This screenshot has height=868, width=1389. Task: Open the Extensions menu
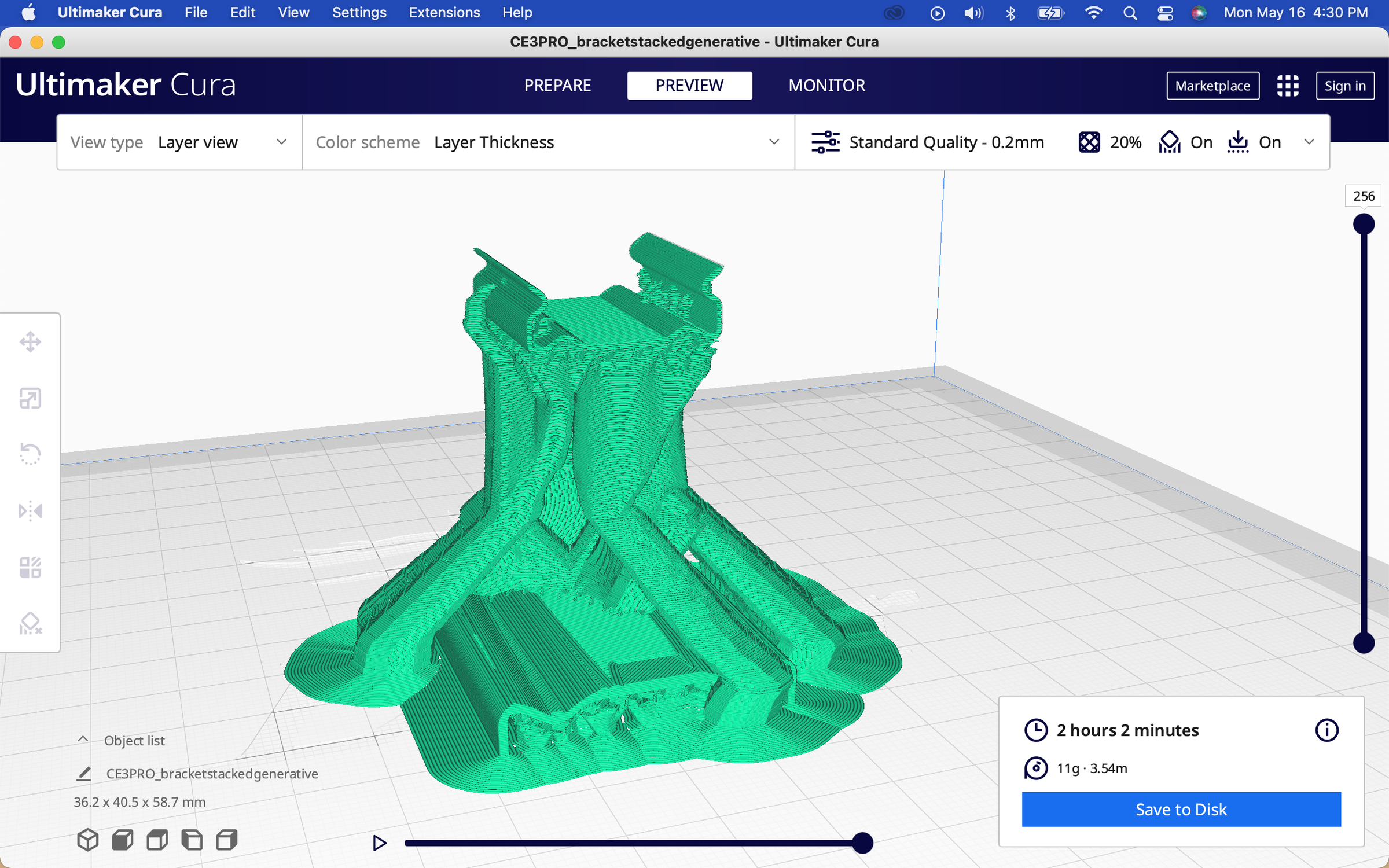click(444, 12)
